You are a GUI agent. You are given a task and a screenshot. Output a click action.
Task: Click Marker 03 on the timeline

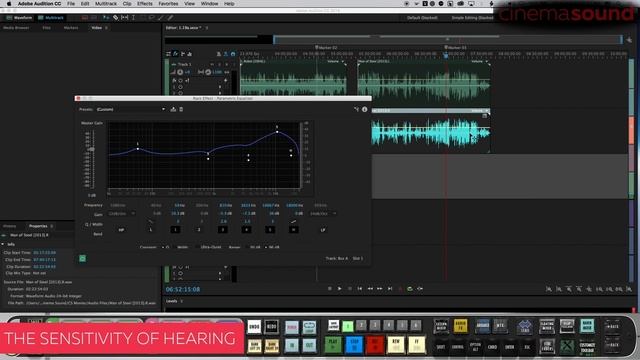455,48
